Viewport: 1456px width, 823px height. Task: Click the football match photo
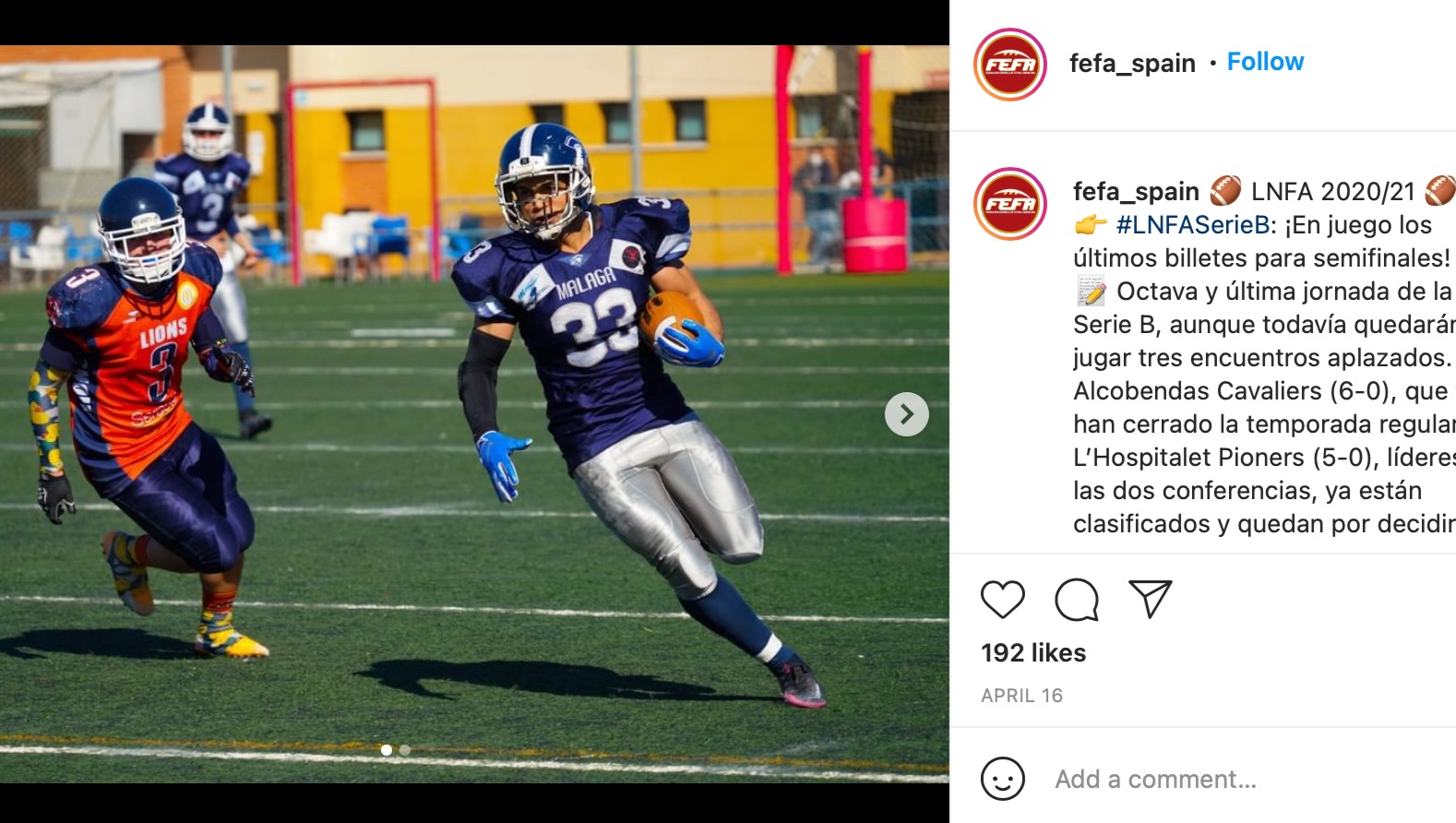(474, 414)
